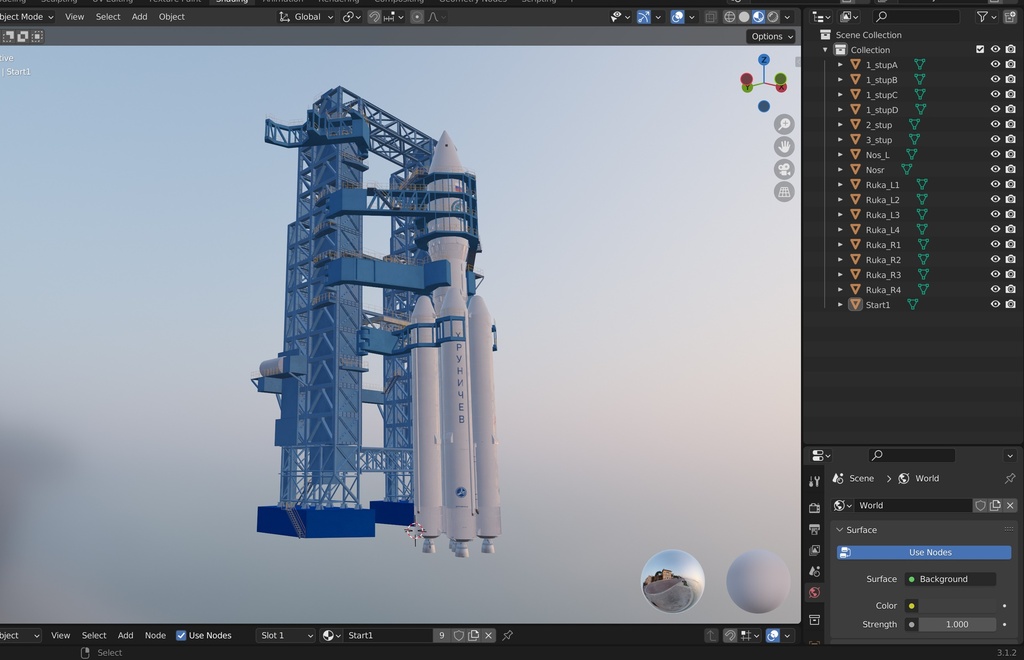Click the pan hand viewport gizmo
The width and height of the screenshot is (1024, 660).
click(x=784, y=147)
